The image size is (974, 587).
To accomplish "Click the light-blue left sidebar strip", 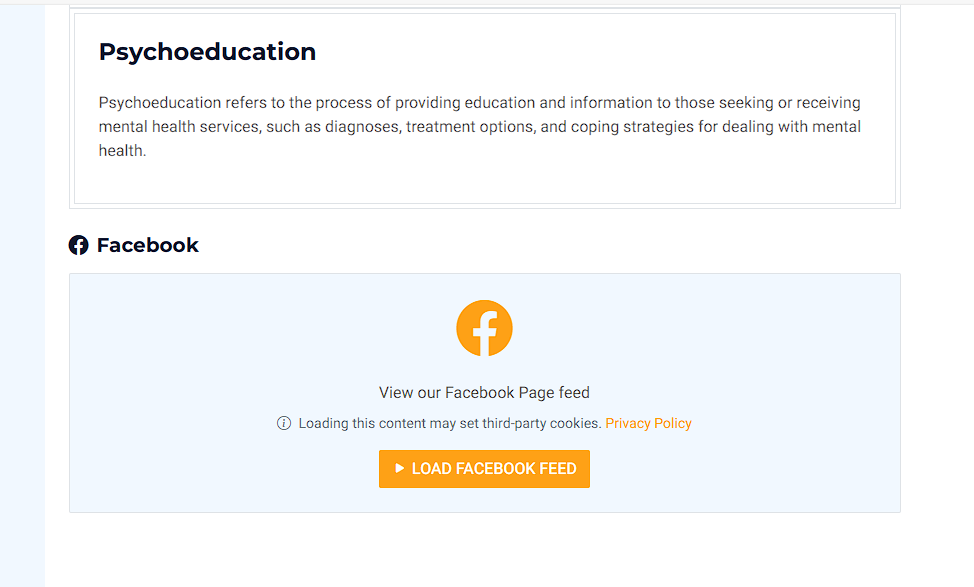I will 22,300.
